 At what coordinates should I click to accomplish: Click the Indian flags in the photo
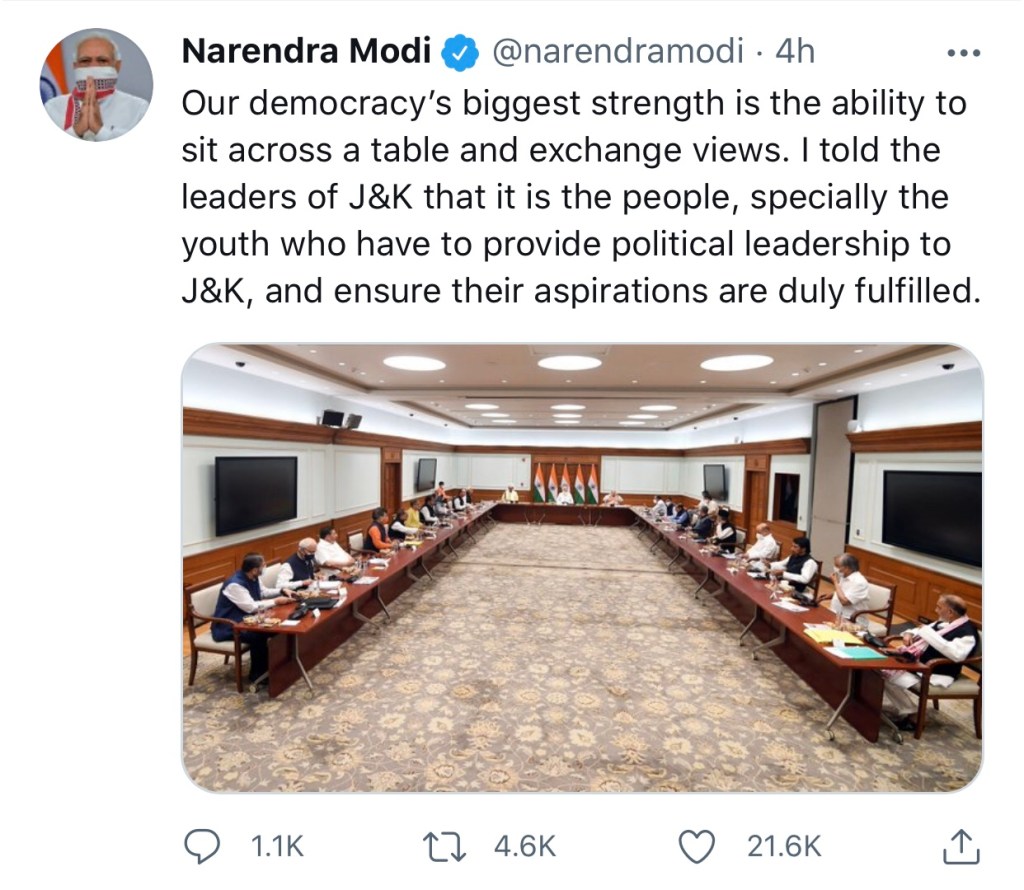point(565,484)
